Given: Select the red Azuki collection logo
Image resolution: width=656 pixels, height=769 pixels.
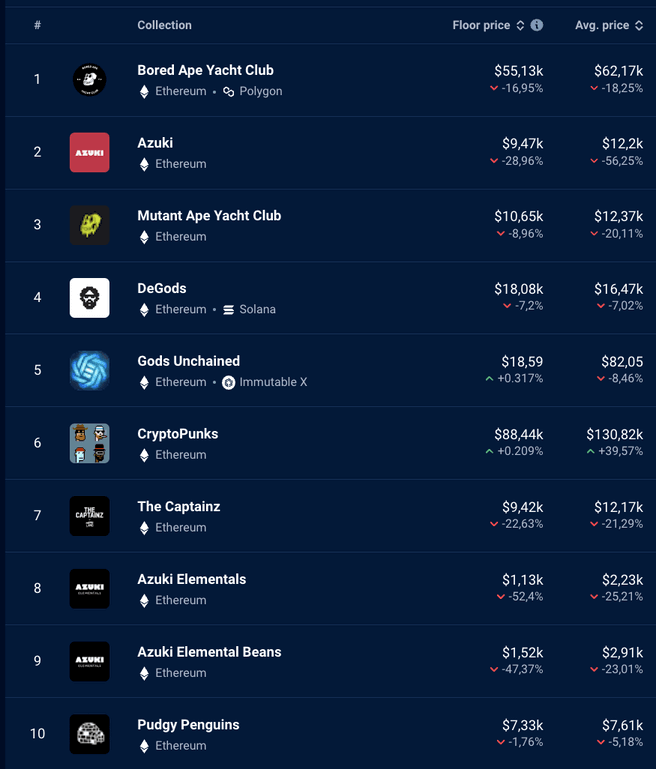Looking at the screenshot, I should [89, 152].
